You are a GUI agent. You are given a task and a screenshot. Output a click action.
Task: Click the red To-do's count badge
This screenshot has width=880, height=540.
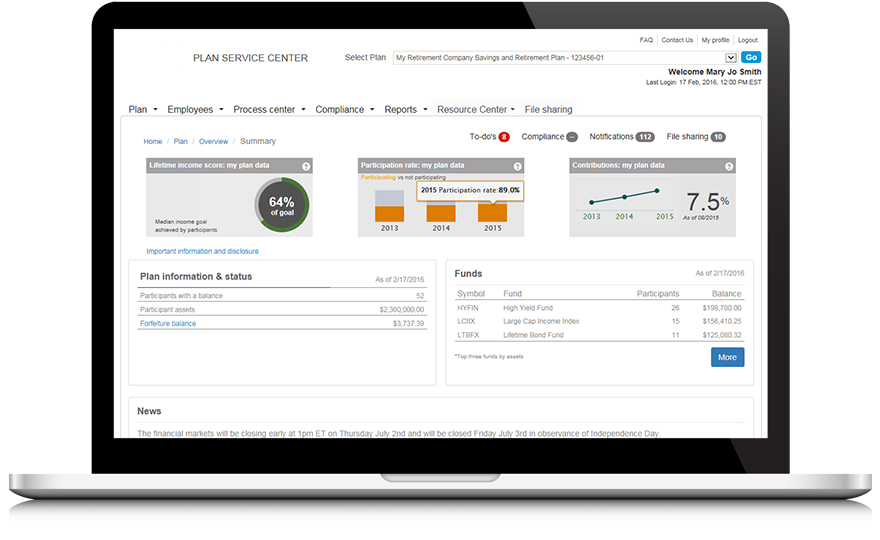click(504, 137)
